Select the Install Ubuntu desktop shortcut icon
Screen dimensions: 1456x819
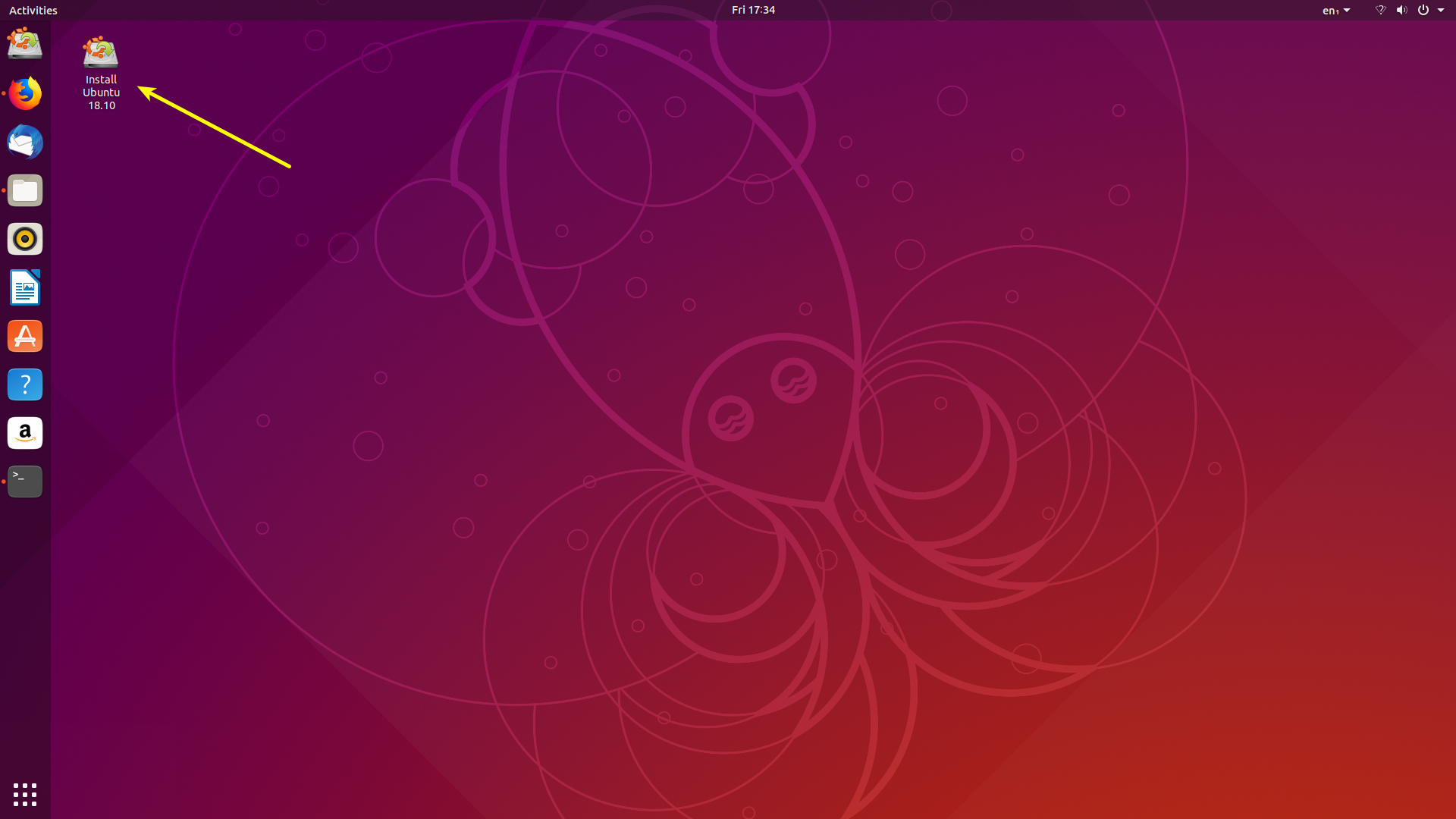tap(101, 52)
